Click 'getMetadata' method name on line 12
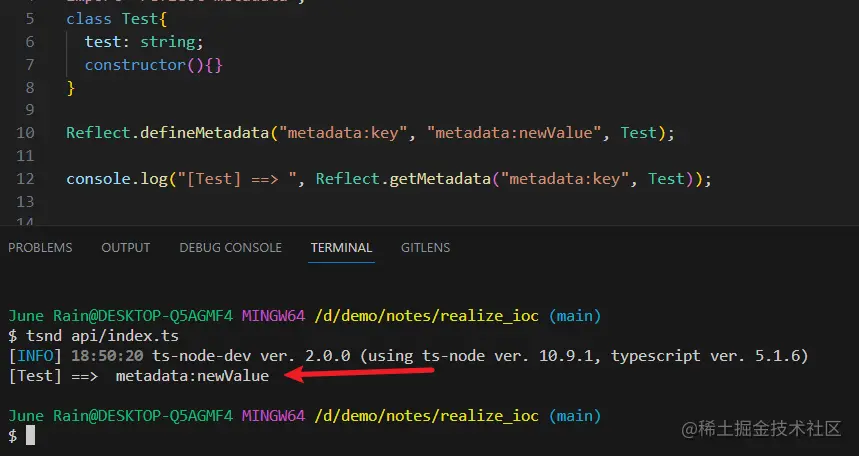The image size is (859, 456). pos(440,179)
